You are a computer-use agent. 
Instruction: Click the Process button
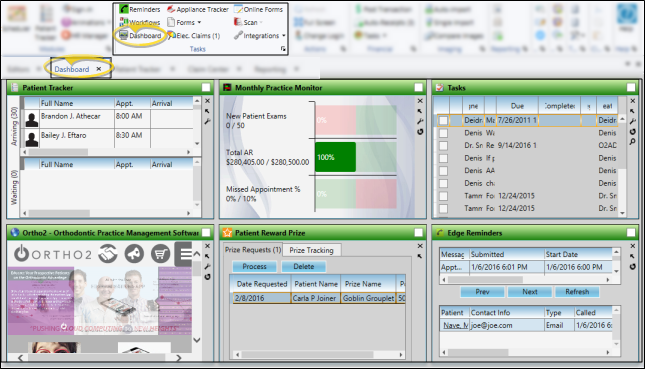tap(254, 267)
